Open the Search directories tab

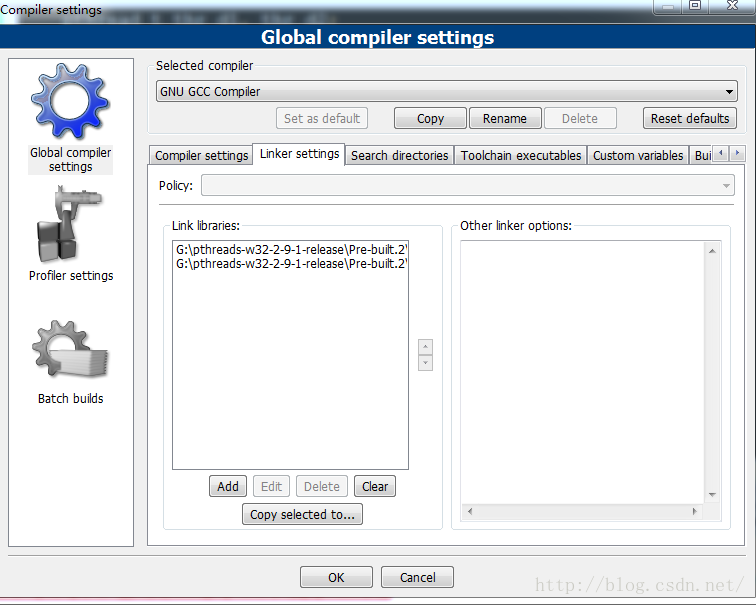pyautogui.click(x=399, y=155)
